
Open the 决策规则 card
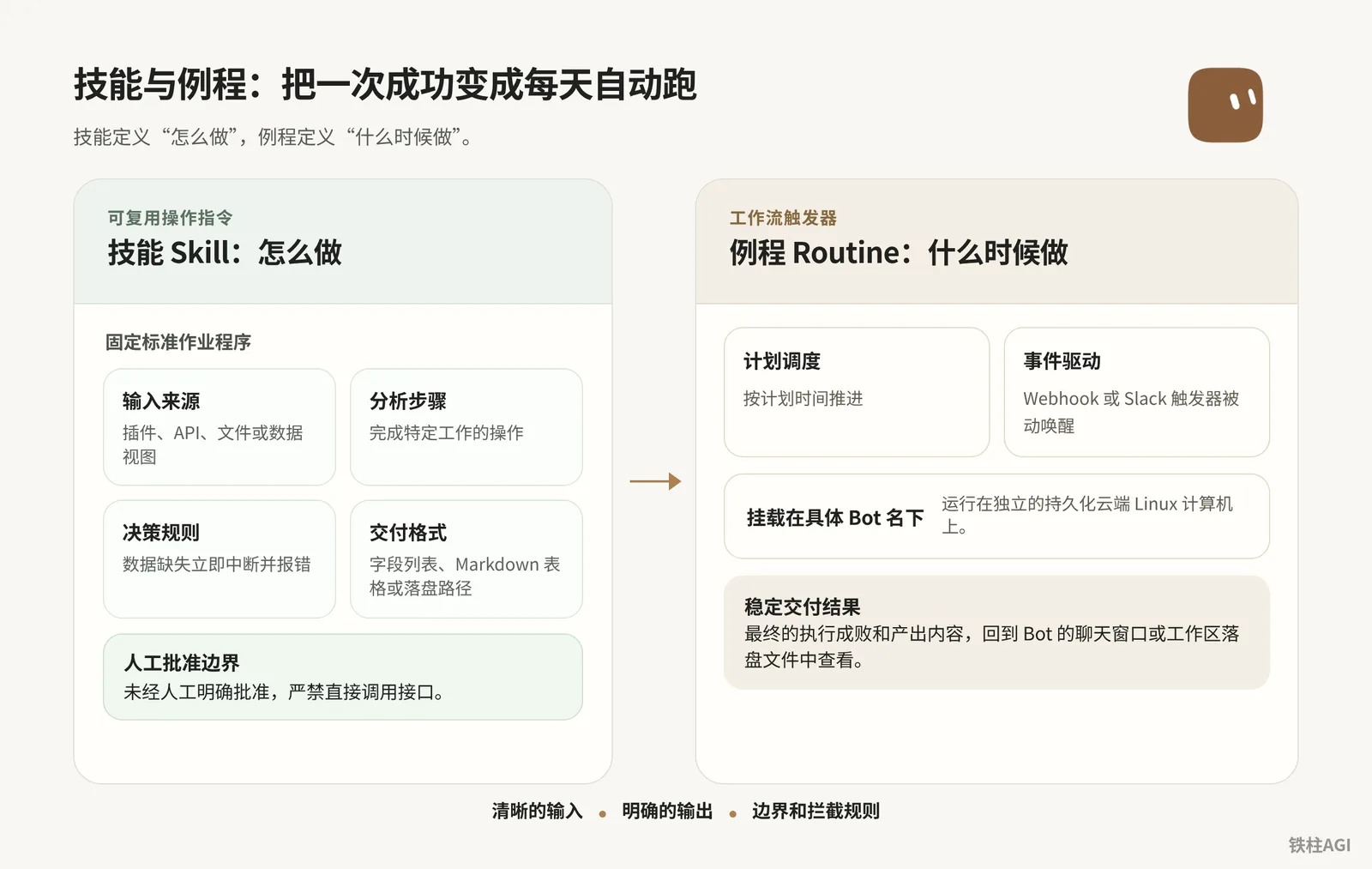tap(220, 559)
